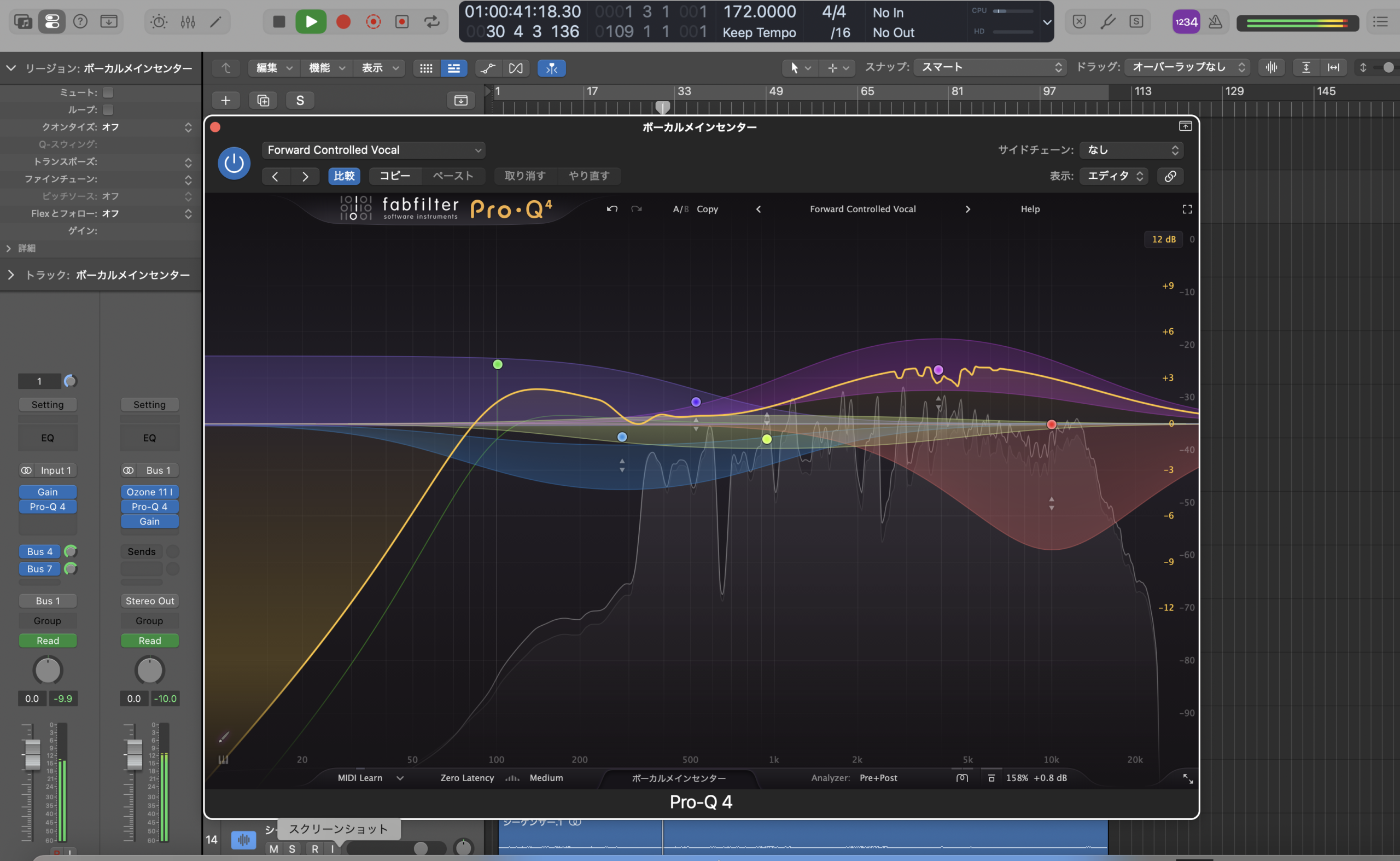Click the Catch playhead button

(552, 68)
